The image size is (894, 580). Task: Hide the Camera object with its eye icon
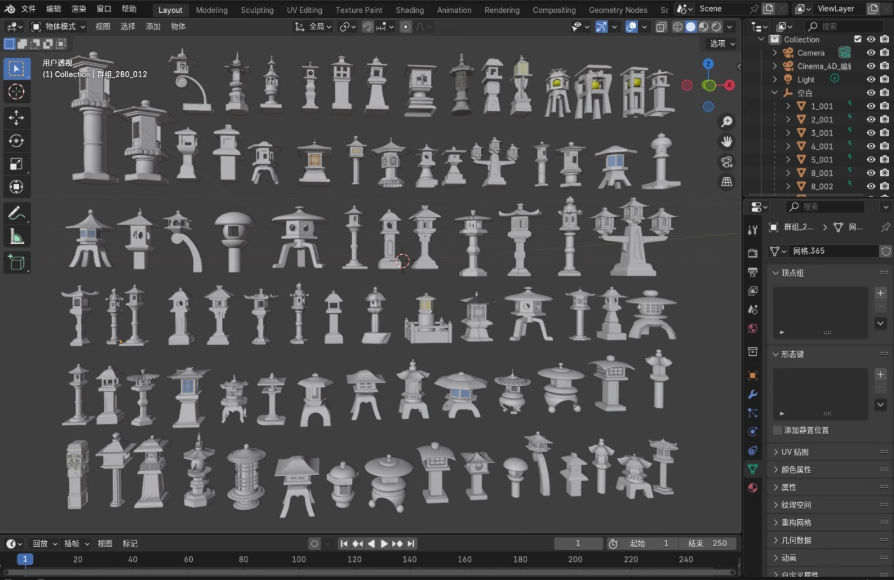tap(870, 52)
